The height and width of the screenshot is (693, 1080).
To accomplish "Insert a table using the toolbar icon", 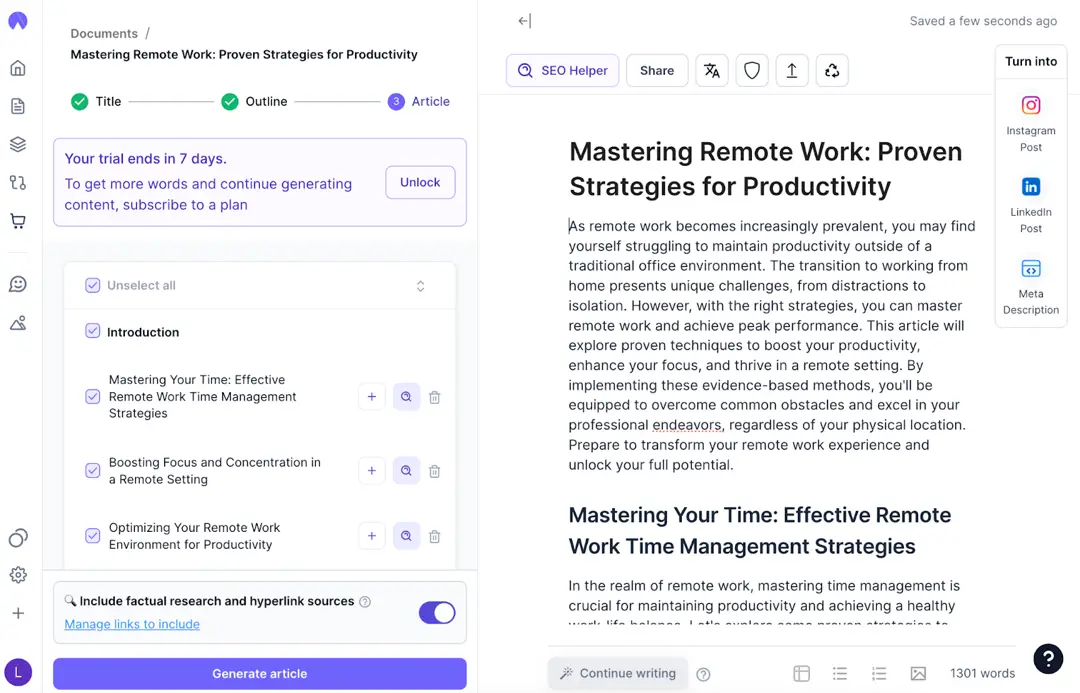I will pos(801,673).
